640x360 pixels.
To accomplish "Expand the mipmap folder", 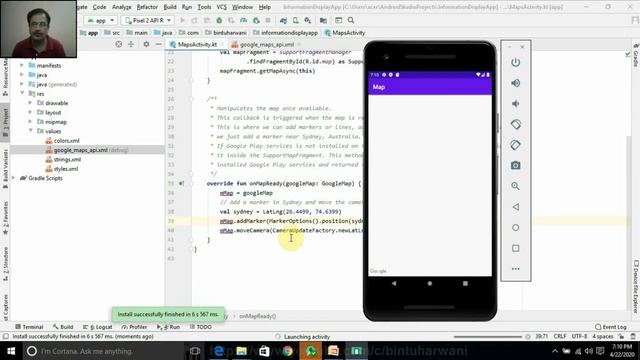I will click(30, 122).
